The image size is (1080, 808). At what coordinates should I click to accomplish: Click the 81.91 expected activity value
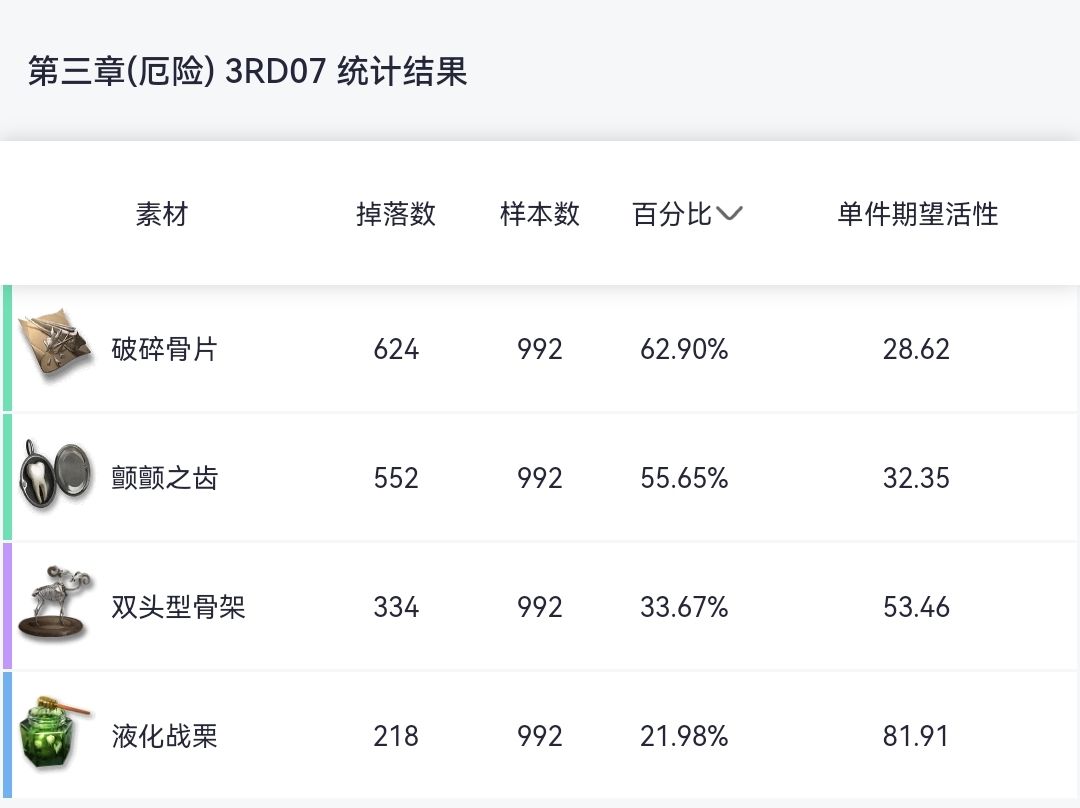[916, 737]
